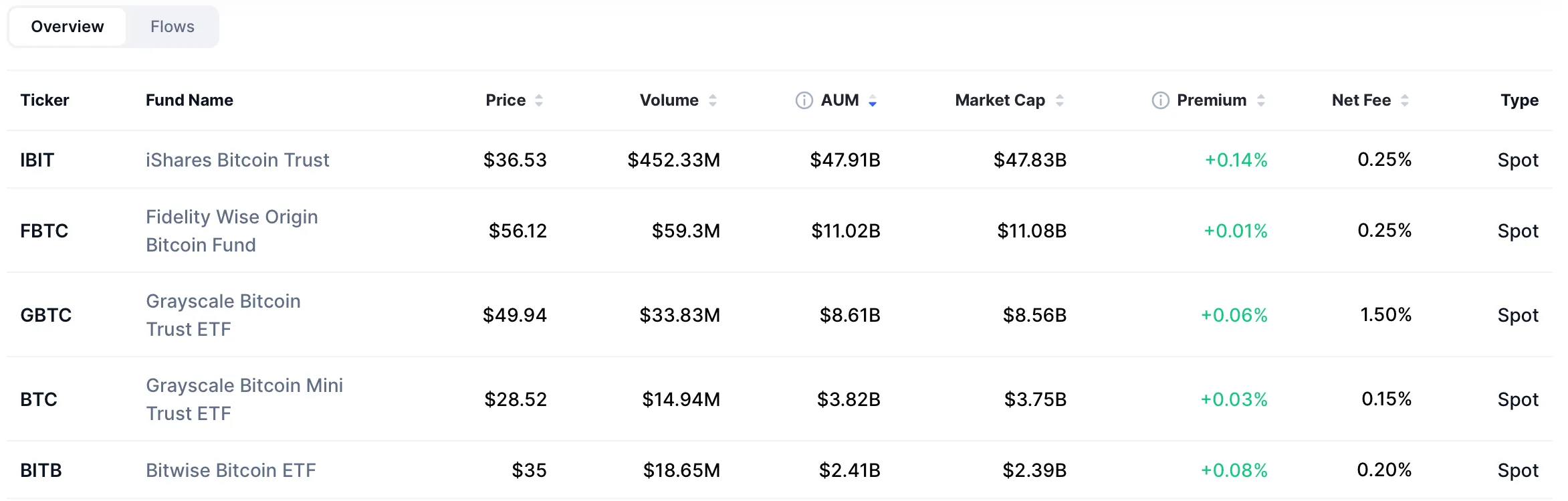The height and width of the screenshot is (501, 1568).
Task: Show Premium info tooltip icon
Action: click(1160, 100)
